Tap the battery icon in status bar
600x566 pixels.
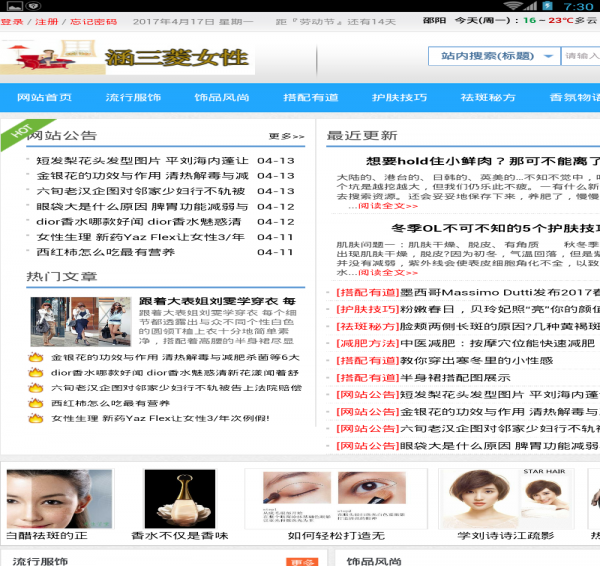(x=548, y=6)
